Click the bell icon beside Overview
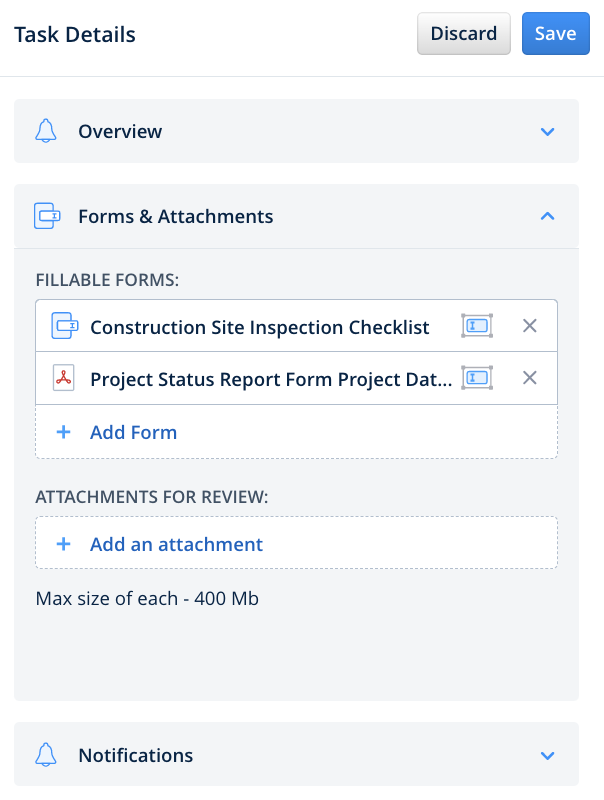Viewport: 604px width, 800px height. point(46,131)
